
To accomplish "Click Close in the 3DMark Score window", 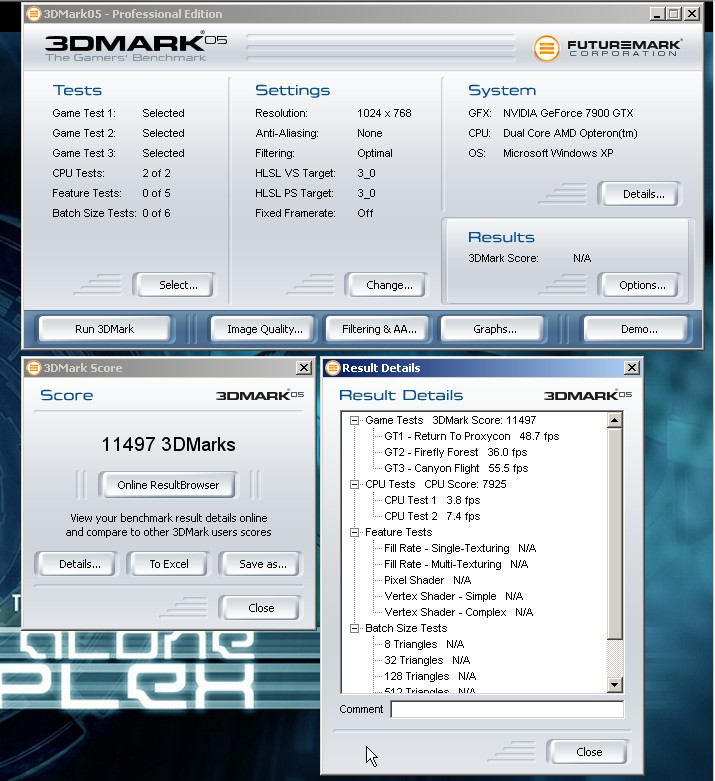I will [x=261, y=608].
